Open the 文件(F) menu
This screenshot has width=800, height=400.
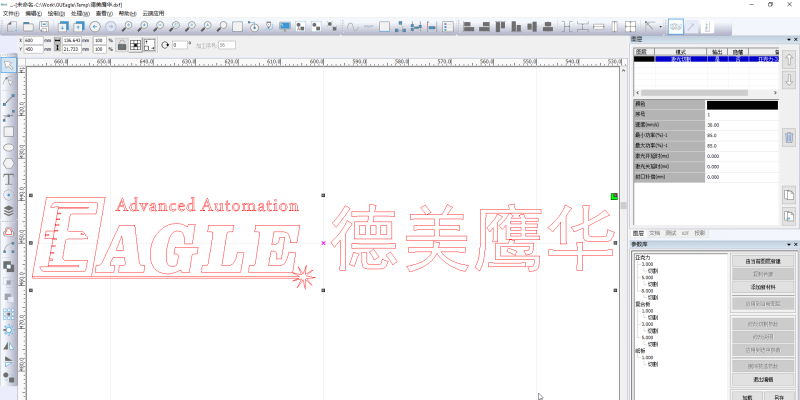tap(11, 13)
